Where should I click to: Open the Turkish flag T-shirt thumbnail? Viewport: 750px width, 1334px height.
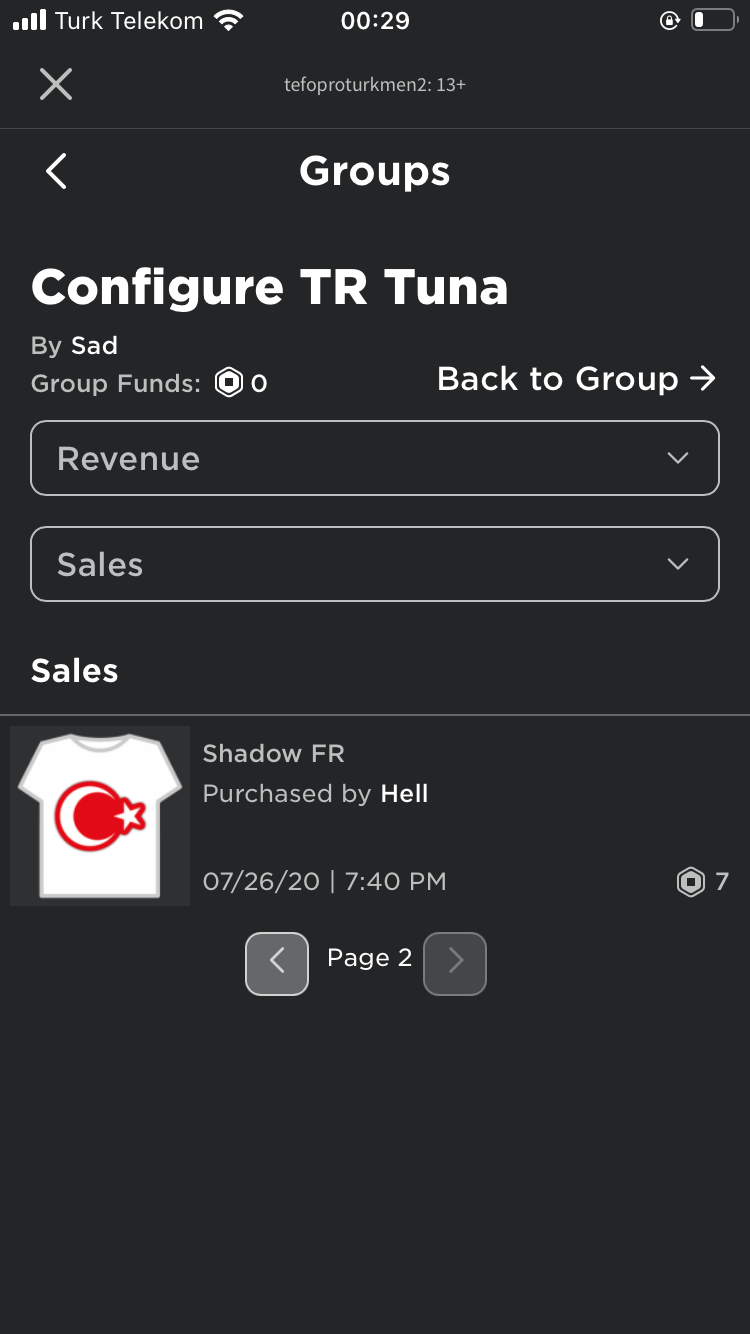click(100, 816)
